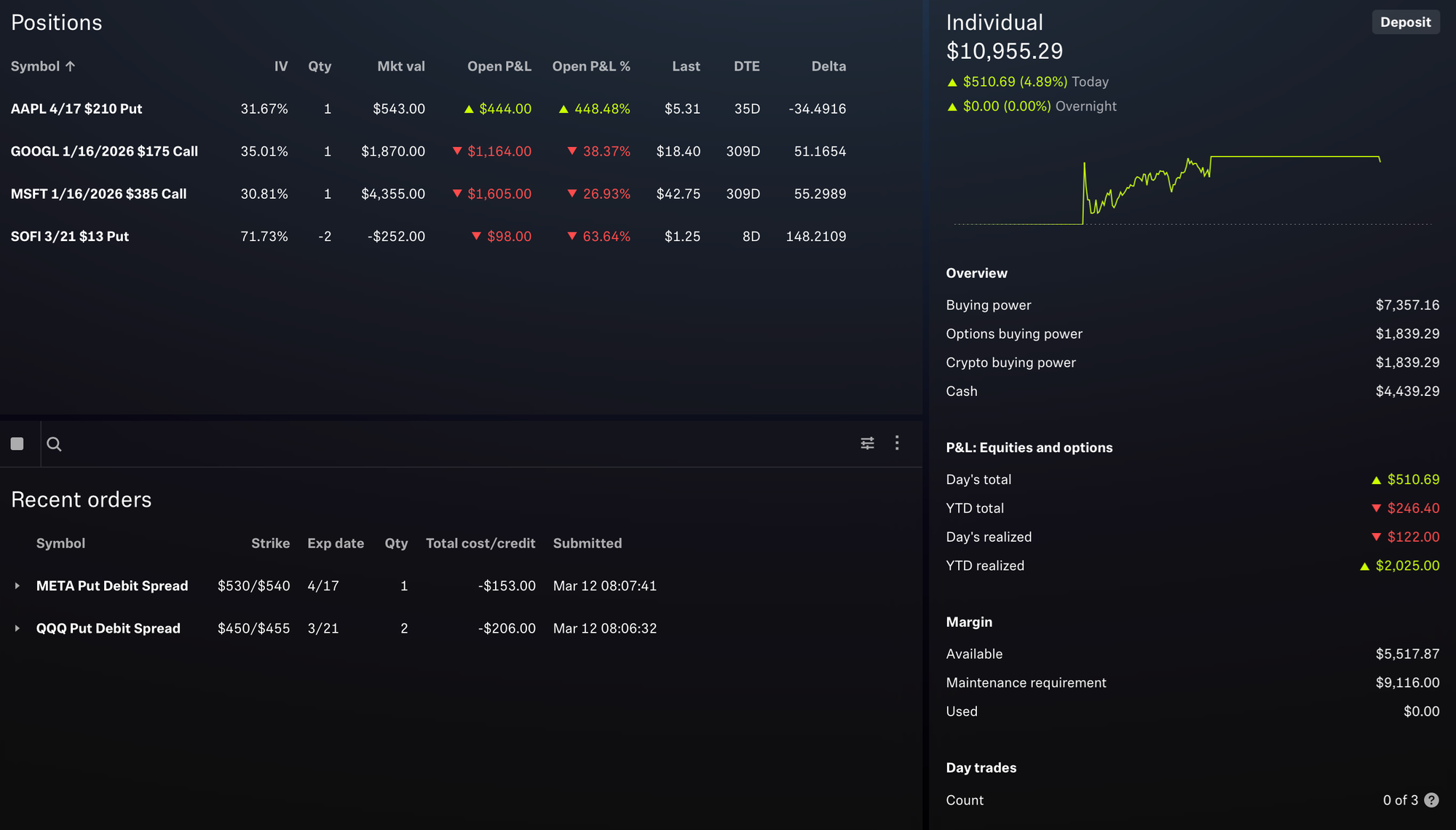Click MSFT market value $4,355.00

pos(393,194)
